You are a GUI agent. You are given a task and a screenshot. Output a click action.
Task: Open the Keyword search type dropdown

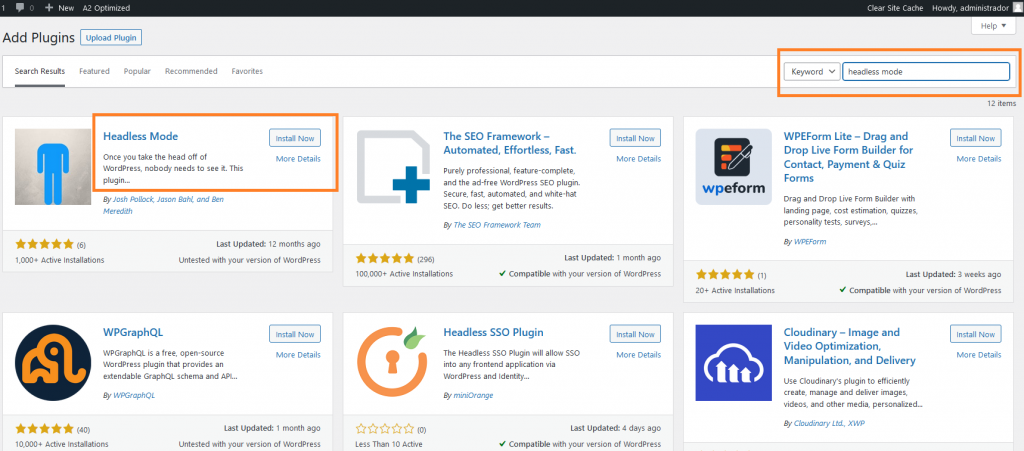tap(811, 72)
